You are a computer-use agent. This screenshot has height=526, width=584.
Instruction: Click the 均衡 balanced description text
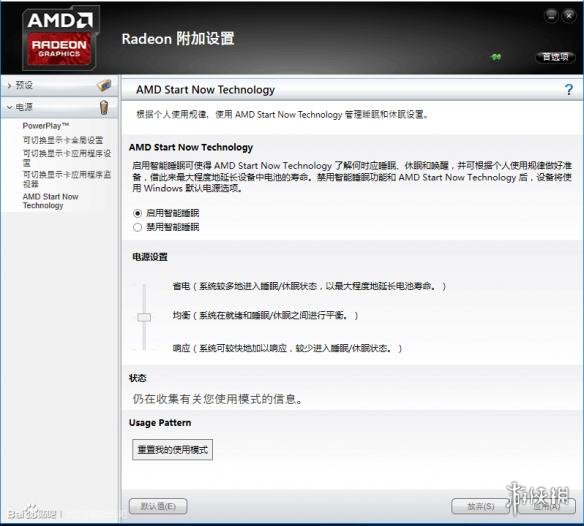click(265, 316)
